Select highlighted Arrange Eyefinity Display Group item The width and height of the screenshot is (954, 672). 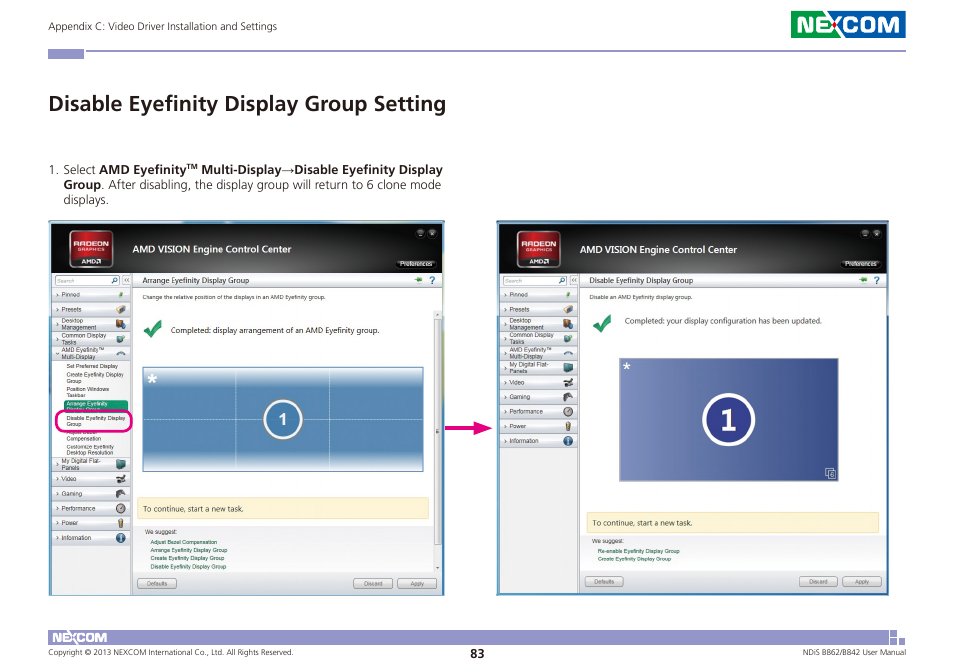(x=96, y=406)
